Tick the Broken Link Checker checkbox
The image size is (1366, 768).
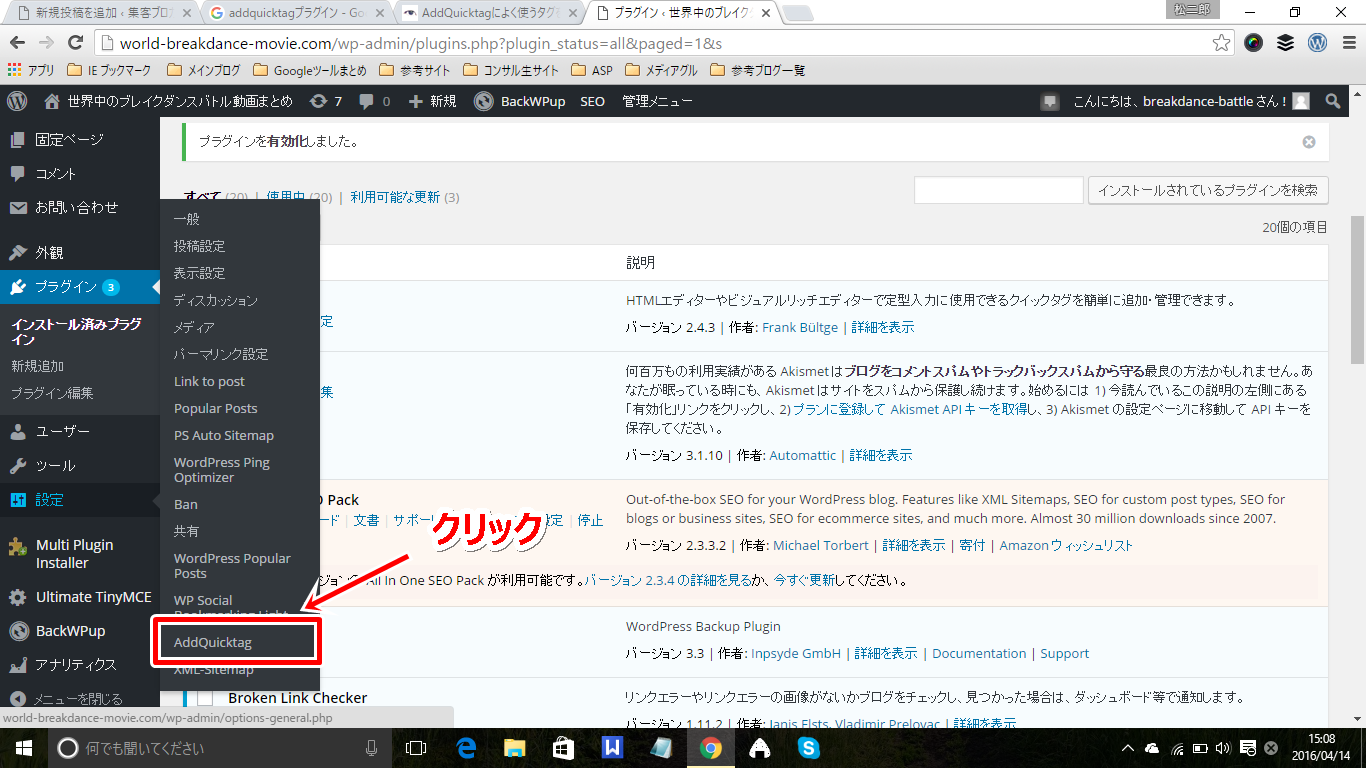tap(205, 698)
